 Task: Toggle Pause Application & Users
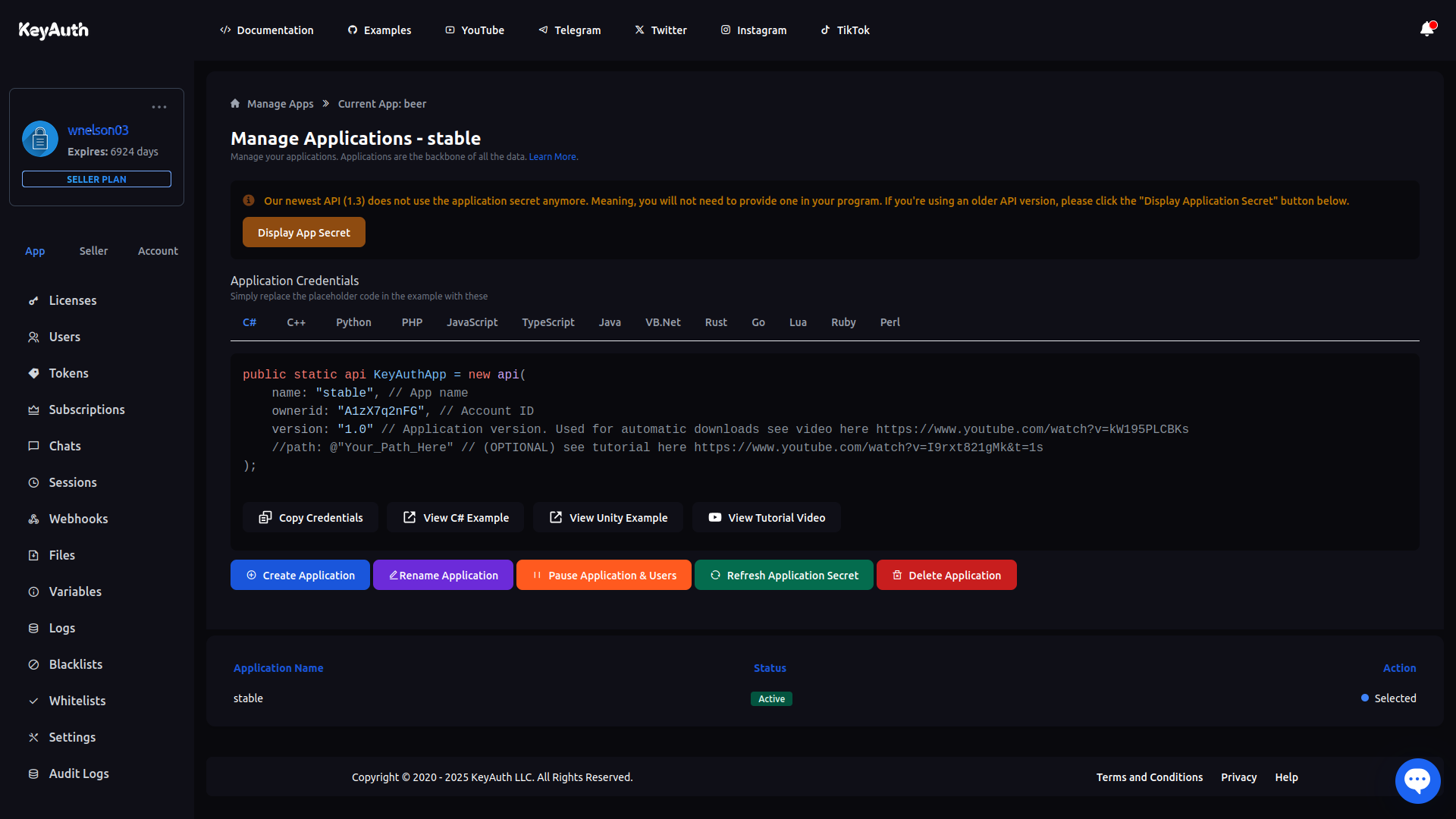click(x=604, y=575)
